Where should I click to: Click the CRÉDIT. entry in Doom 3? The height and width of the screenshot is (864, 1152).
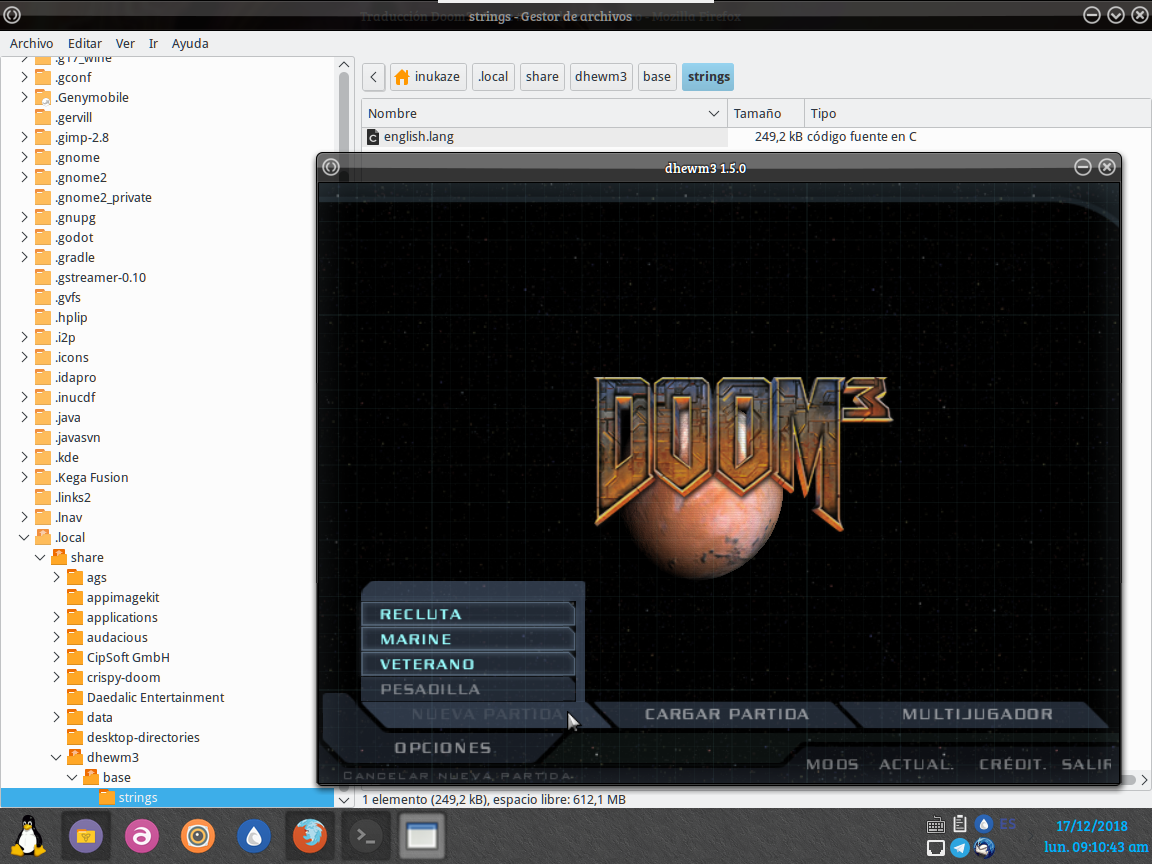[1012, 765]
